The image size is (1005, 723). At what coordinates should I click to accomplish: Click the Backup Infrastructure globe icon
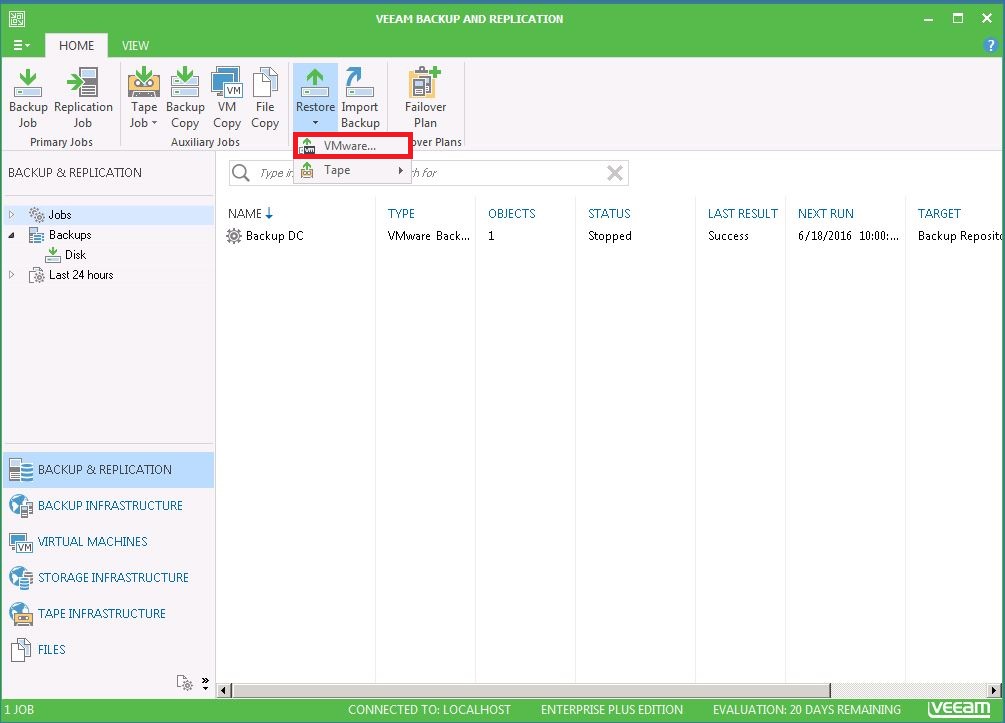tap(21, 506)
